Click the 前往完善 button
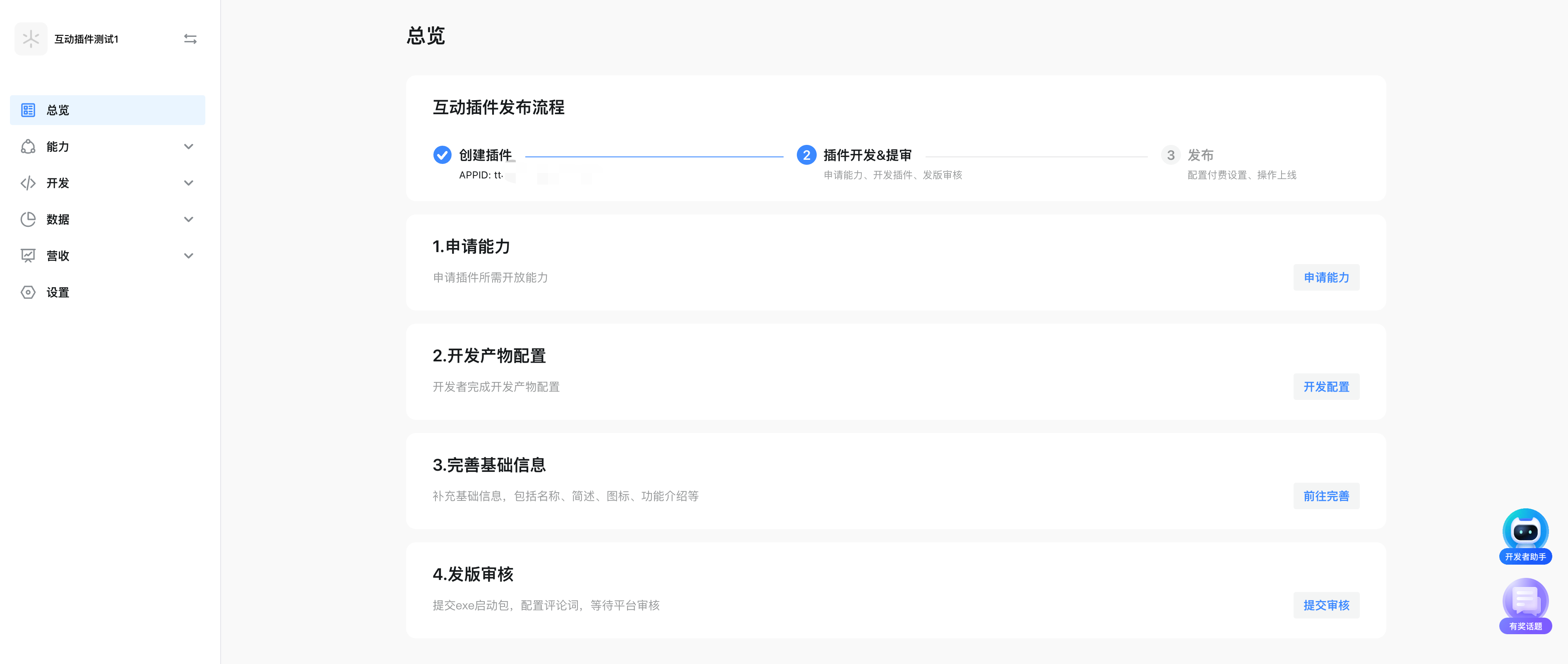Image resolution: width=1568 pixels, height=664 pixels. click(x=1326, y=496)
